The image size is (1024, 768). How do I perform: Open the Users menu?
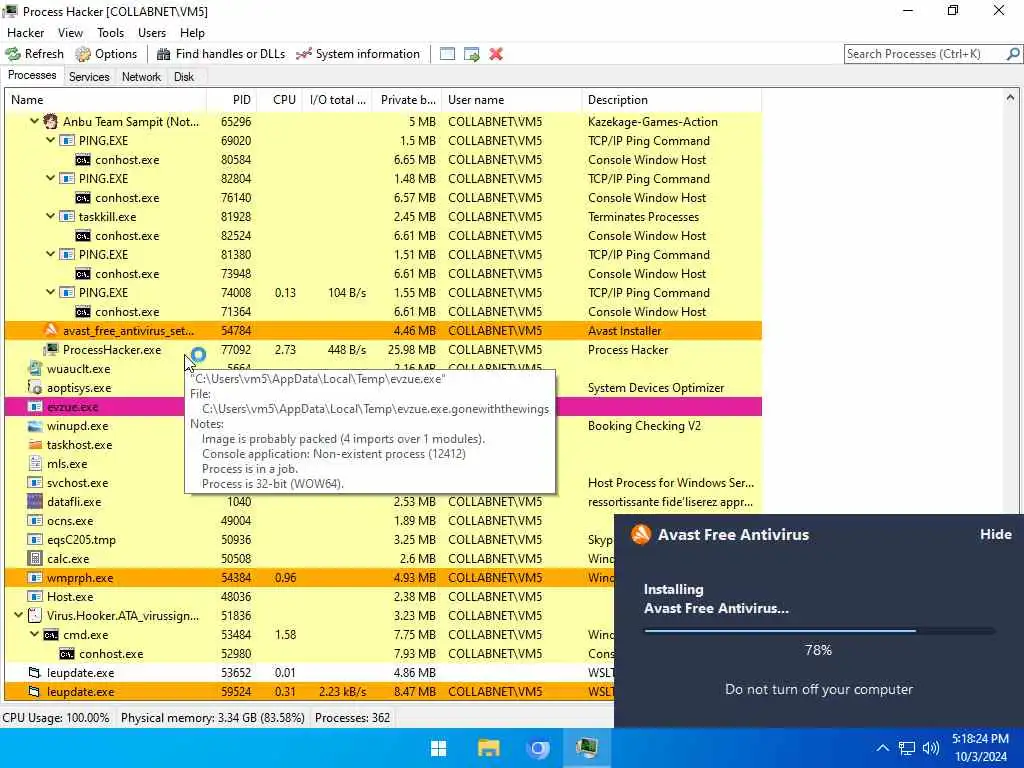click(x=152, y=33)
